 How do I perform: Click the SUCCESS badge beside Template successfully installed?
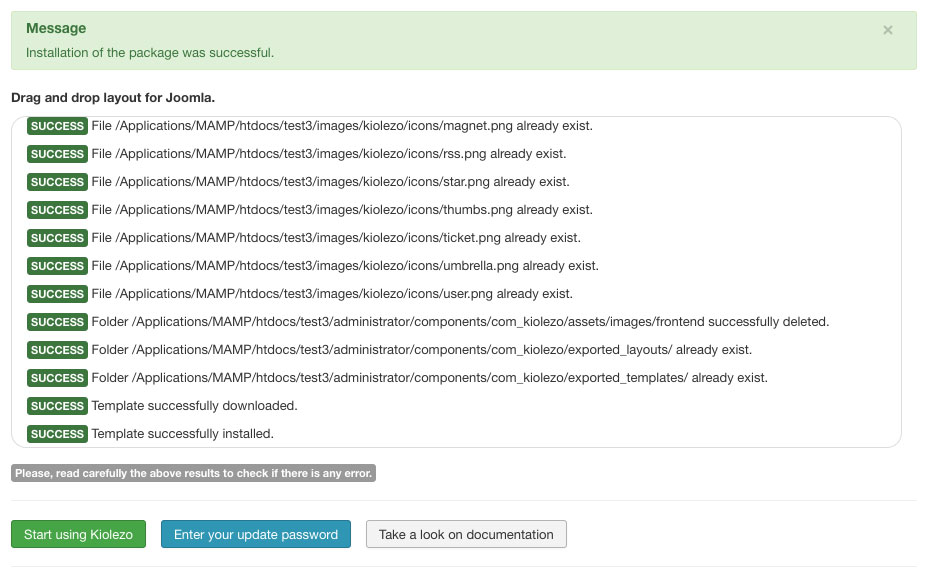(x=57, y=434)
